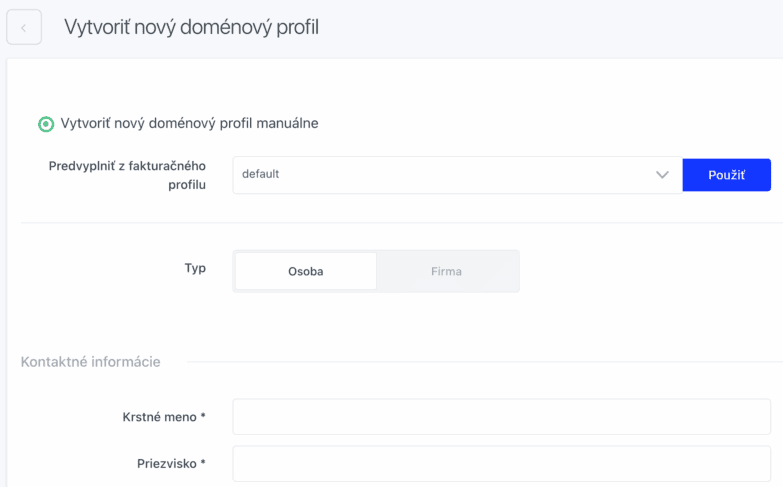783x487 pixels.
Task: Click the page title Vytvoriť nový doménový profil
Action: pyautogui.click(x=191, y=27)
